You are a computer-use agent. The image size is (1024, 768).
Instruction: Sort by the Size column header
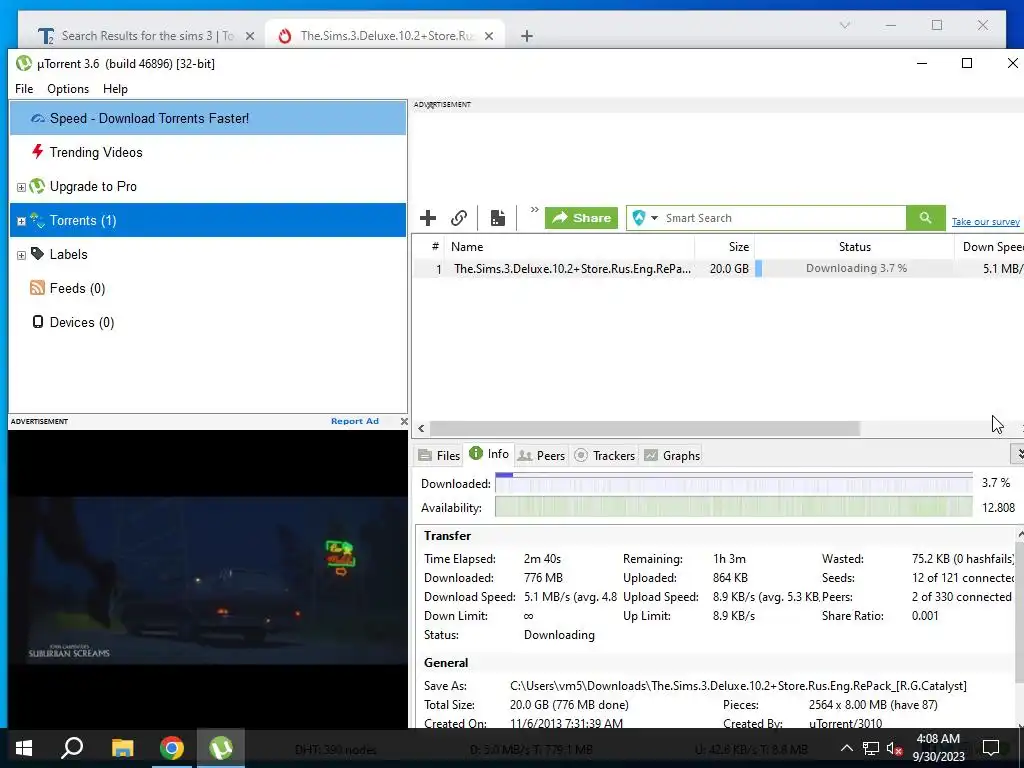(724, 247)
